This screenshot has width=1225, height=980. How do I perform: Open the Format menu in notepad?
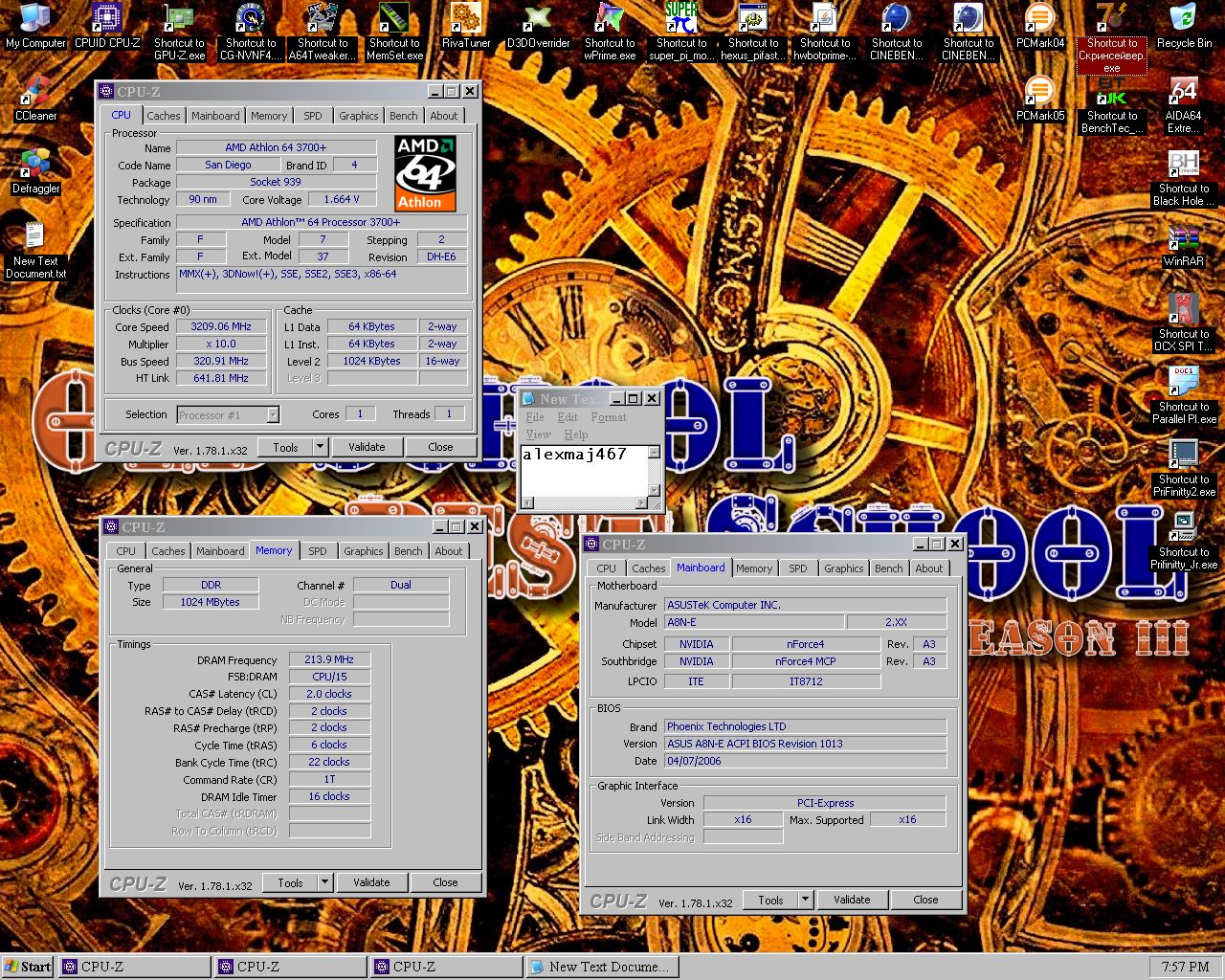(609, 417)
